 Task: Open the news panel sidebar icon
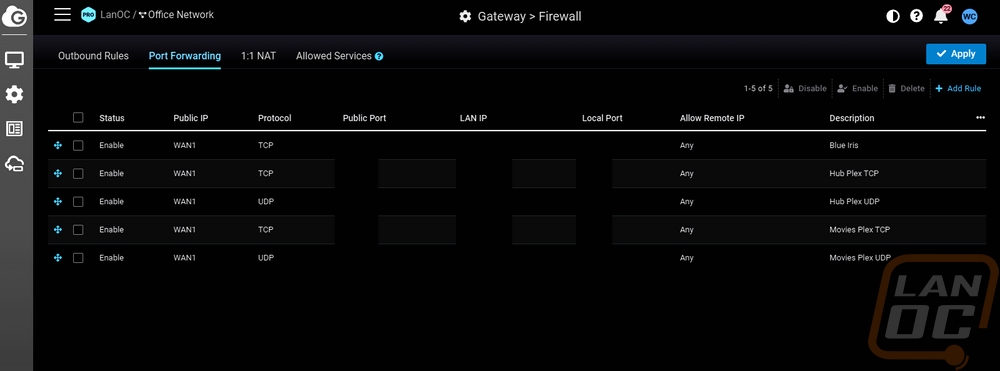(15, 129)
